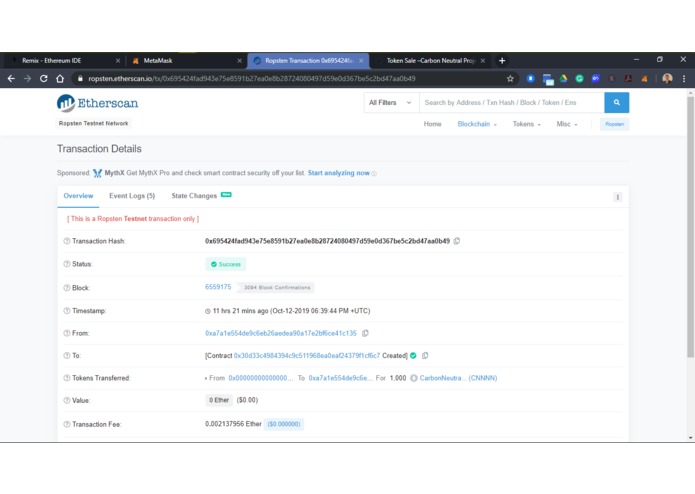Image resolution: width=695 pixels, height=494 pixels.
Task: Open the browser home page icon
Action: pos(60,78)
